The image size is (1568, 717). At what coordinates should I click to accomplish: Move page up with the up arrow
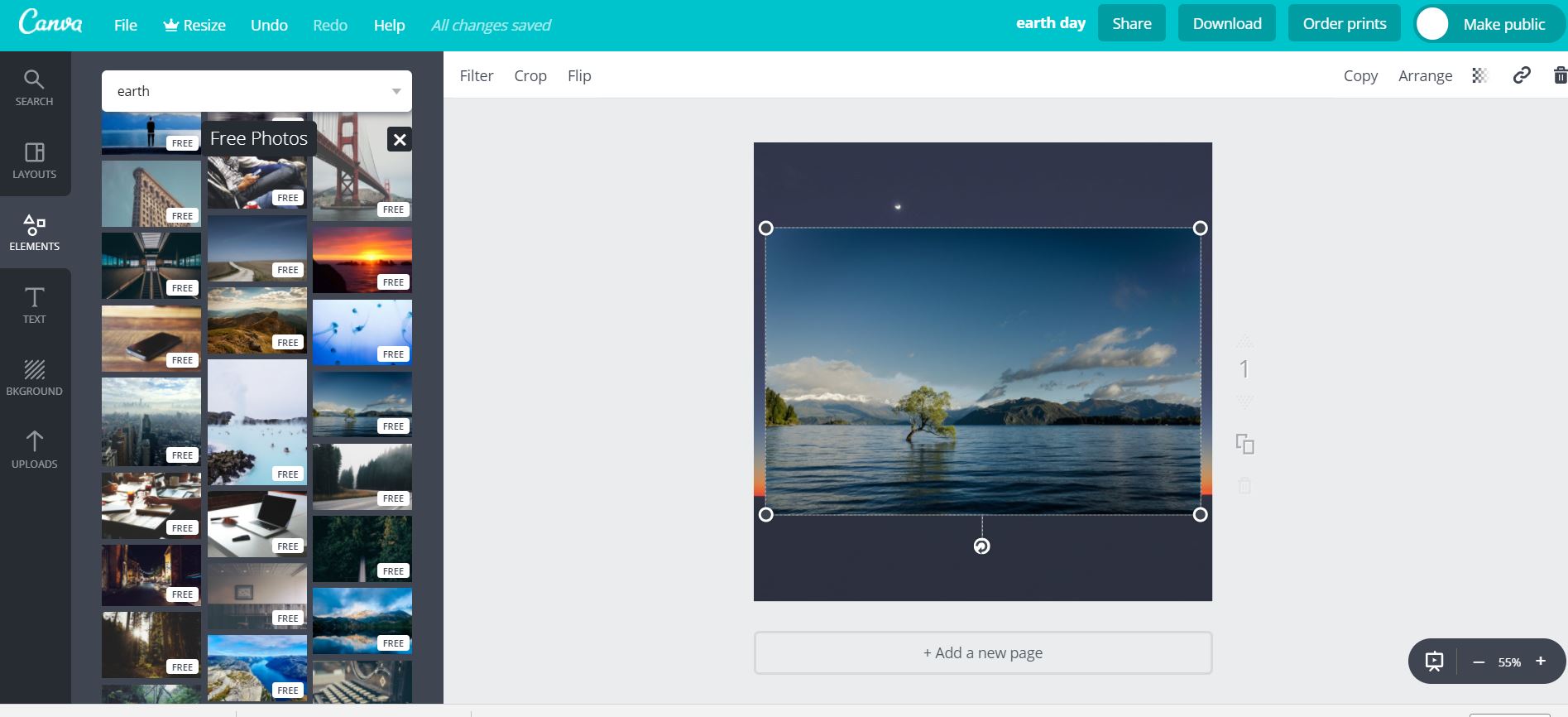click(1244, 341)
